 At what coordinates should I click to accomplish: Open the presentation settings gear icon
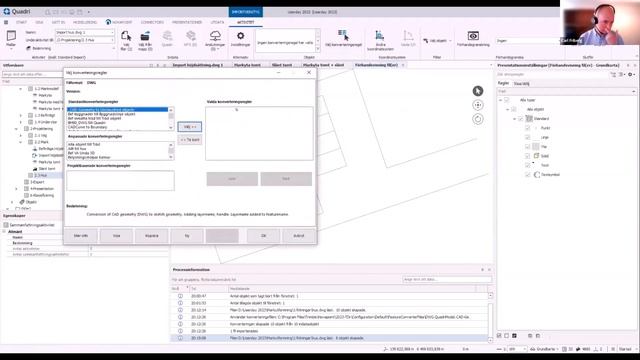tap(630, 75)
